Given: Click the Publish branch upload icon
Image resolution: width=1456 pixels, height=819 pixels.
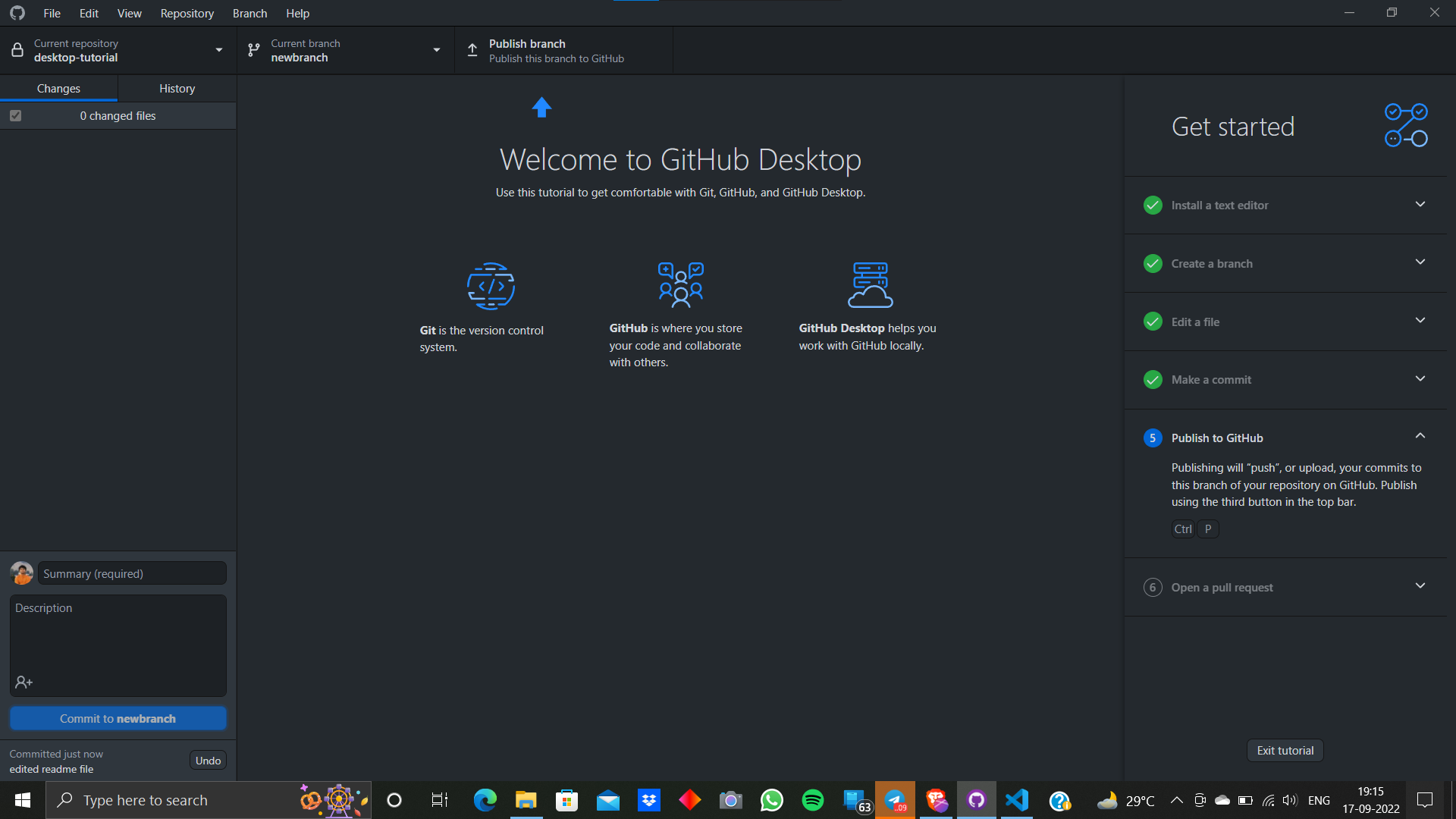Looking at the screenshot, I should tap(472, 49).
